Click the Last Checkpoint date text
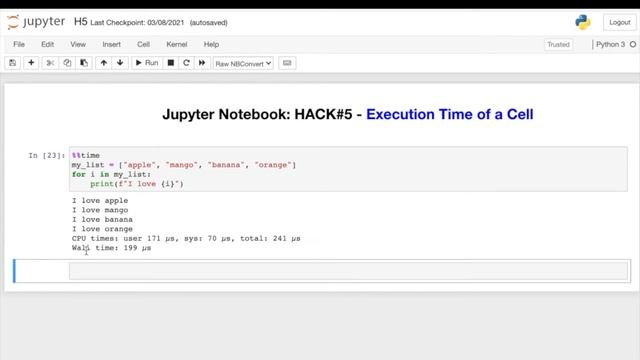 137,23
